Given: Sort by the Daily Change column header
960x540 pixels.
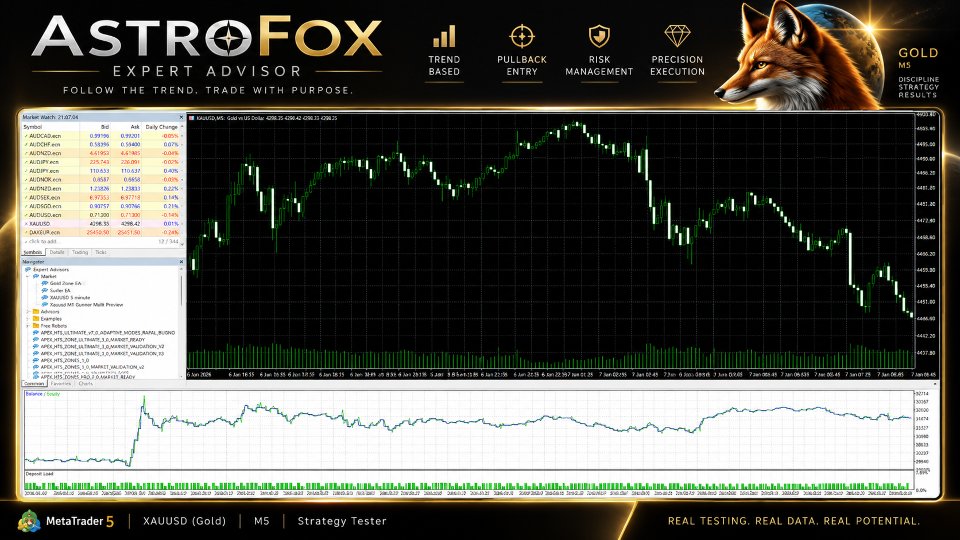Looking at the screenshot, I should click(162, 127).
